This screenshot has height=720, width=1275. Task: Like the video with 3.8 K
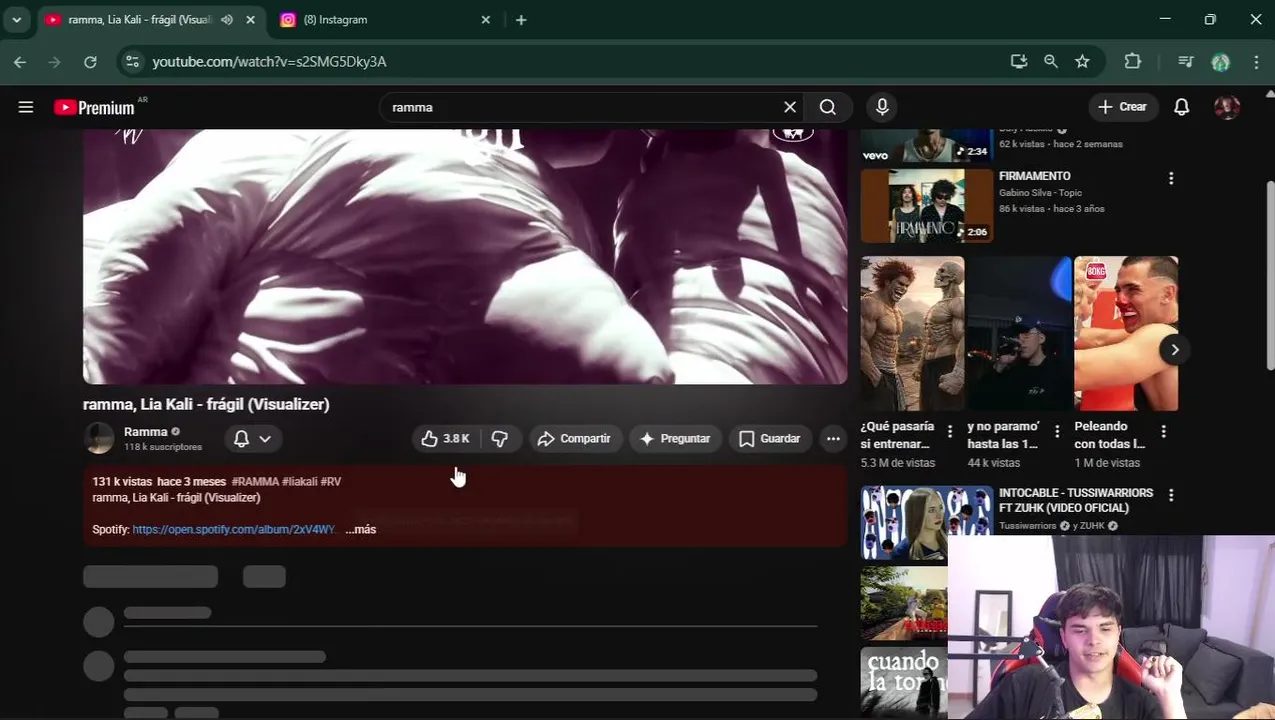(x=446, y=439)
